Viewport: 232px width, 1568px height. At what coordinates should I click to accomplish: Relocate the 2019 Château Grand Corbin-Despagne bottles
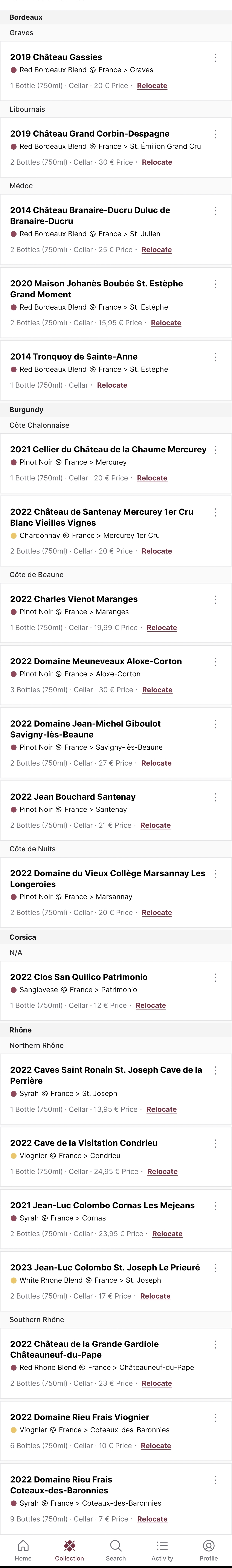(x=157, y=163)
